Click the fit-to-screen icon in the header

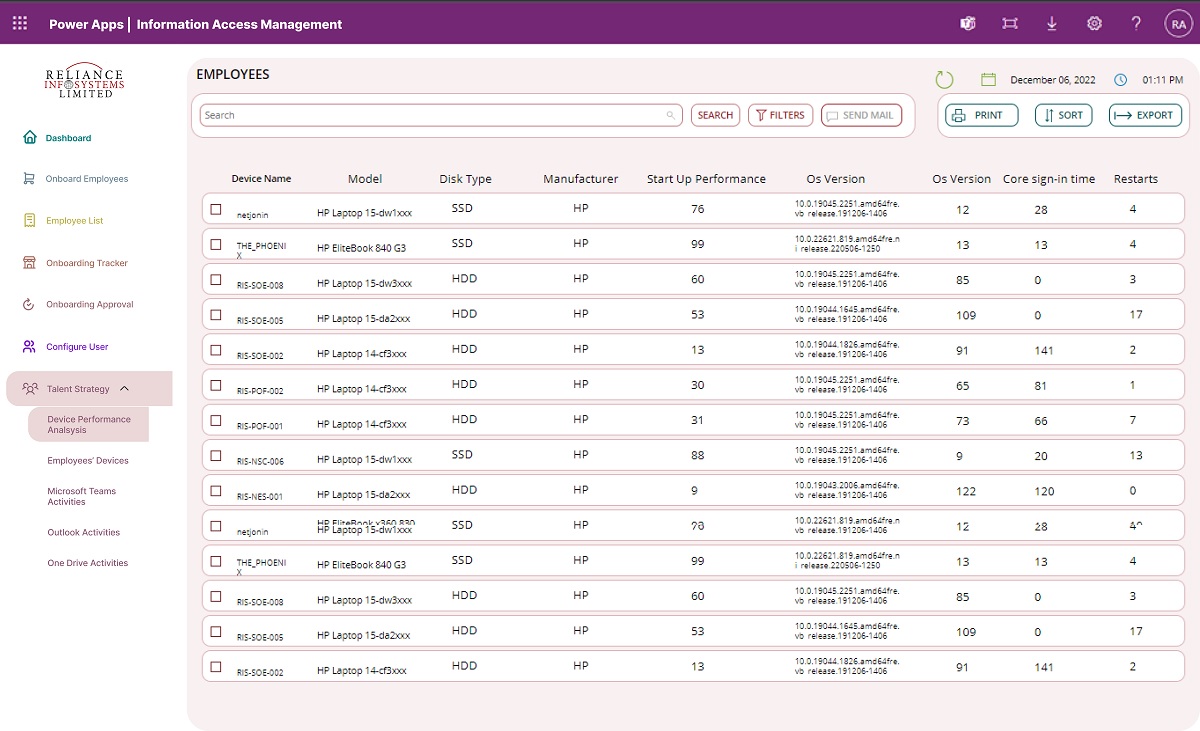coord(1010,23)
